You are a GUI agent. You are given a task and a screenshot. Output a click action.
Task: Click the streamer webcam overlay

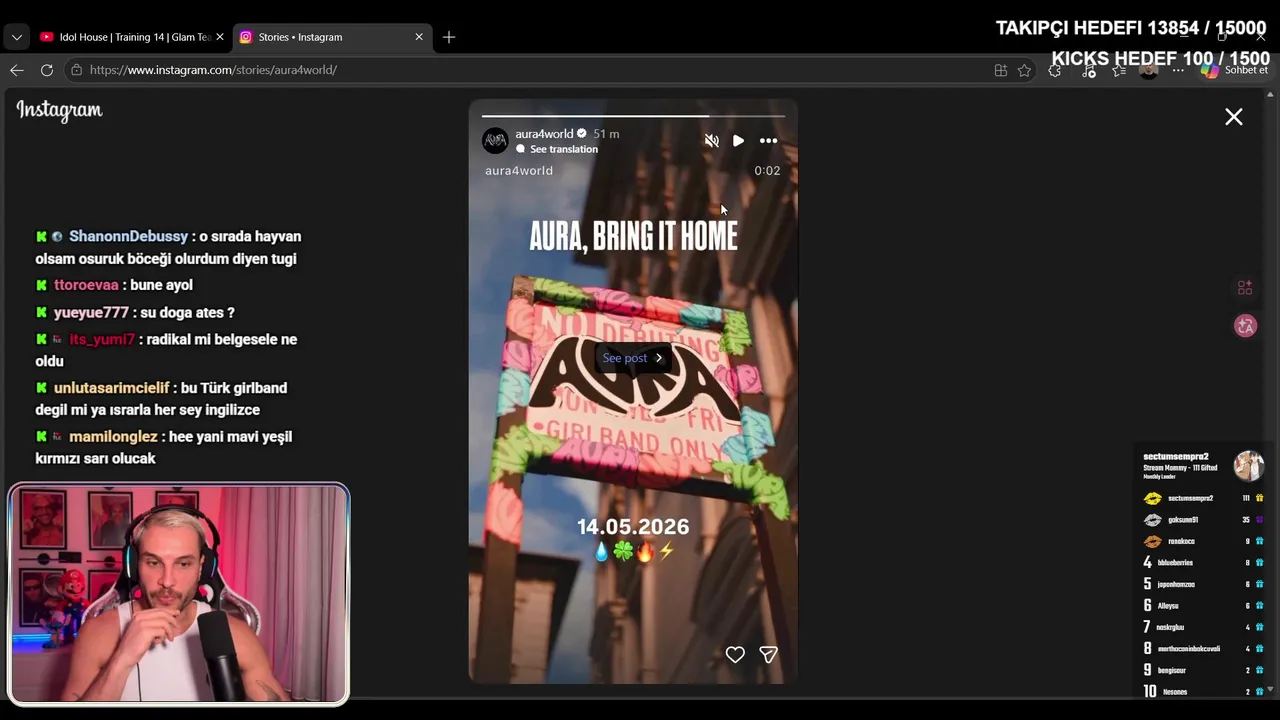point(179,594)
